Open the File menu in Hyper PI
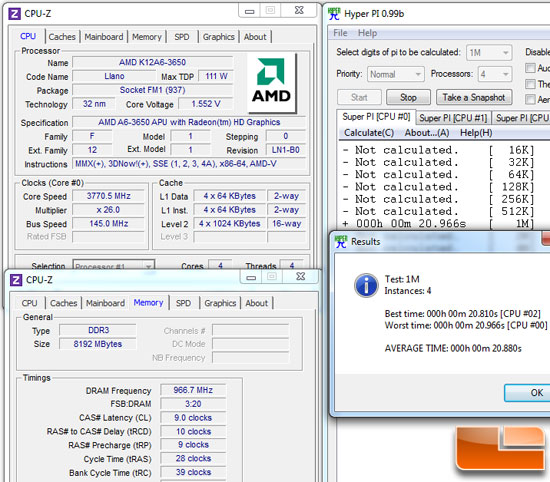 tap(340, 33)
